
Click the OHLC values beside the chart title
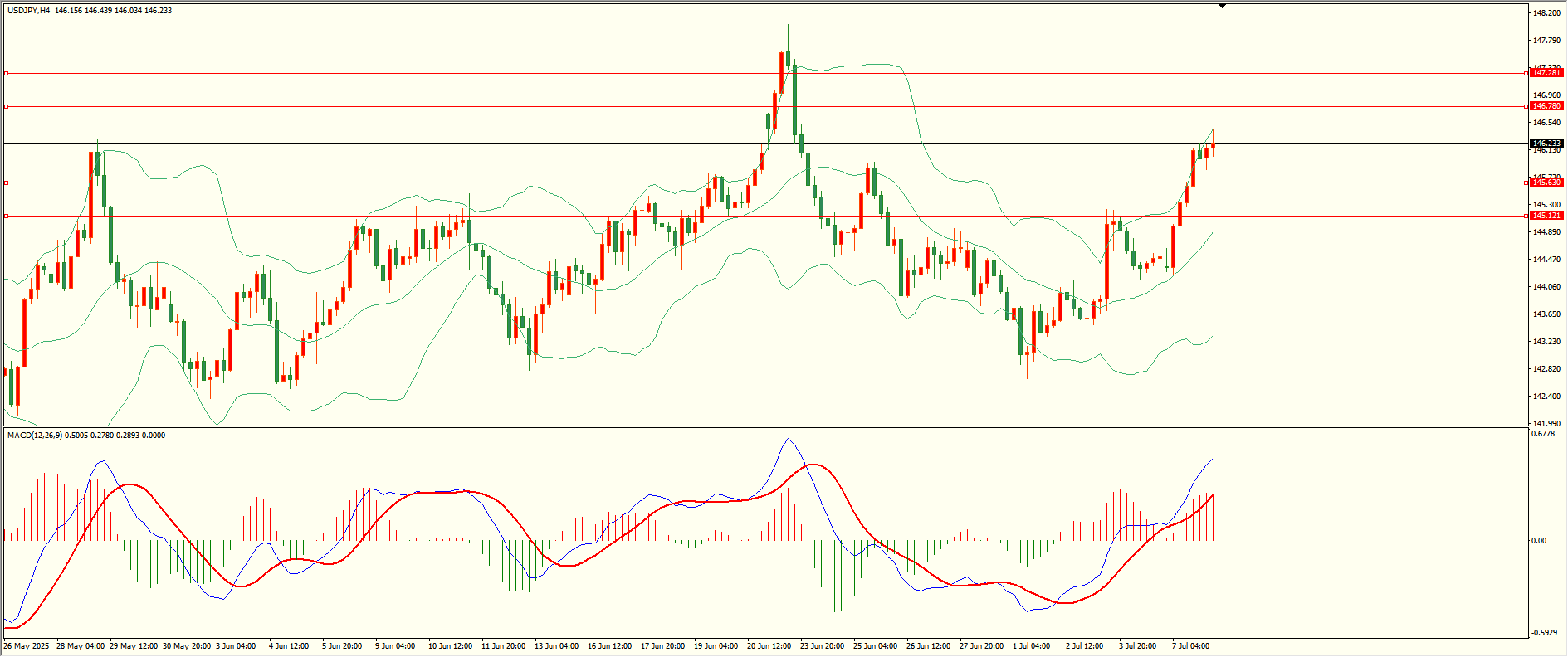pyautogui.click(x=114, y=11)
